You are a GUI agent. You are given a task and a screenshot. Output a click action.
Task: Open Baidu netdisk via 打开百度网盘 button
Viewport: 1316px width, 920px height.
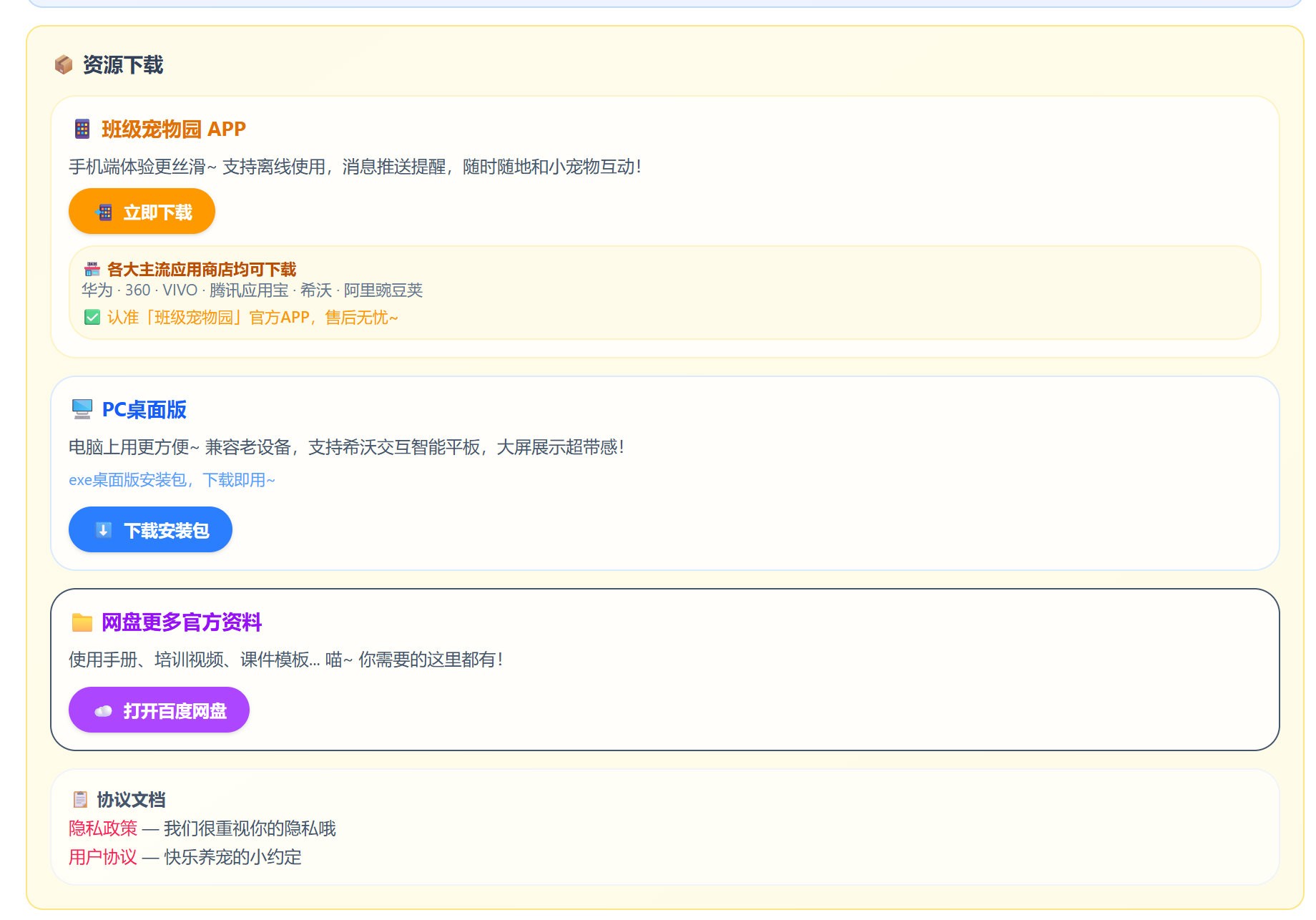tap(159, 710)
